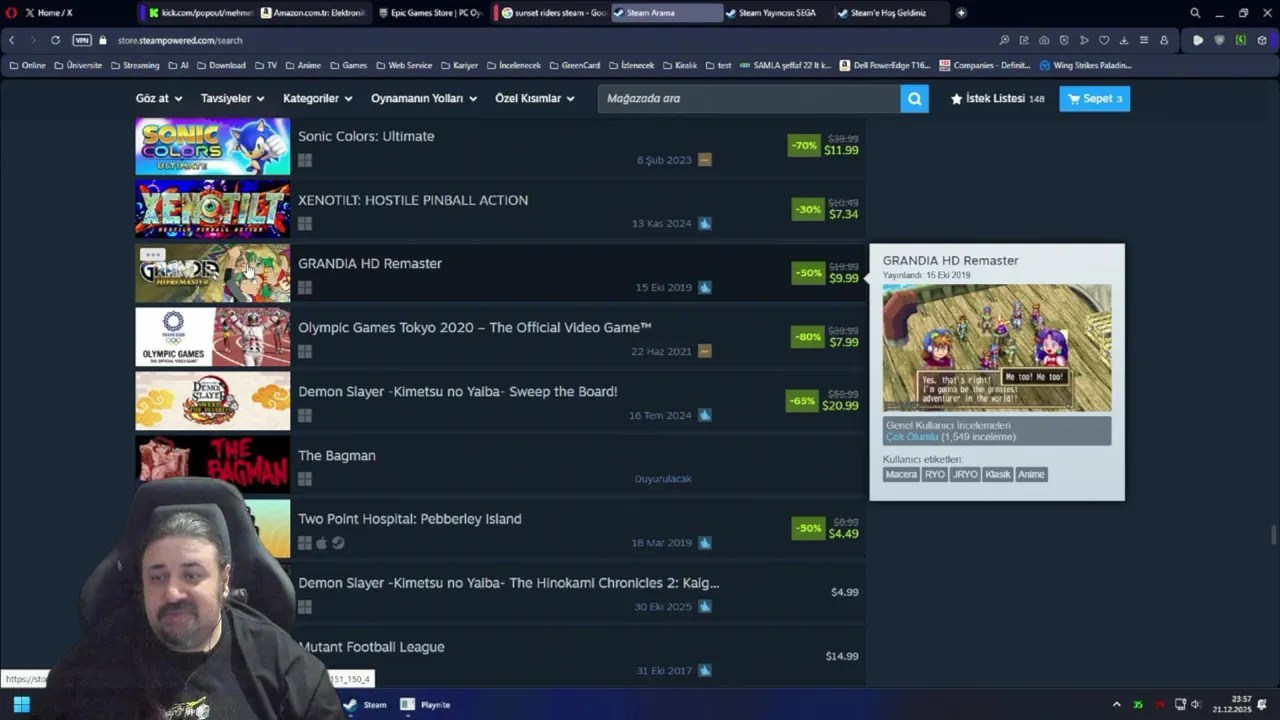Click the JRYO tag in GRANDIA popup
The height and width of the screenshot is (720, 1280).
tap(965, 474)
